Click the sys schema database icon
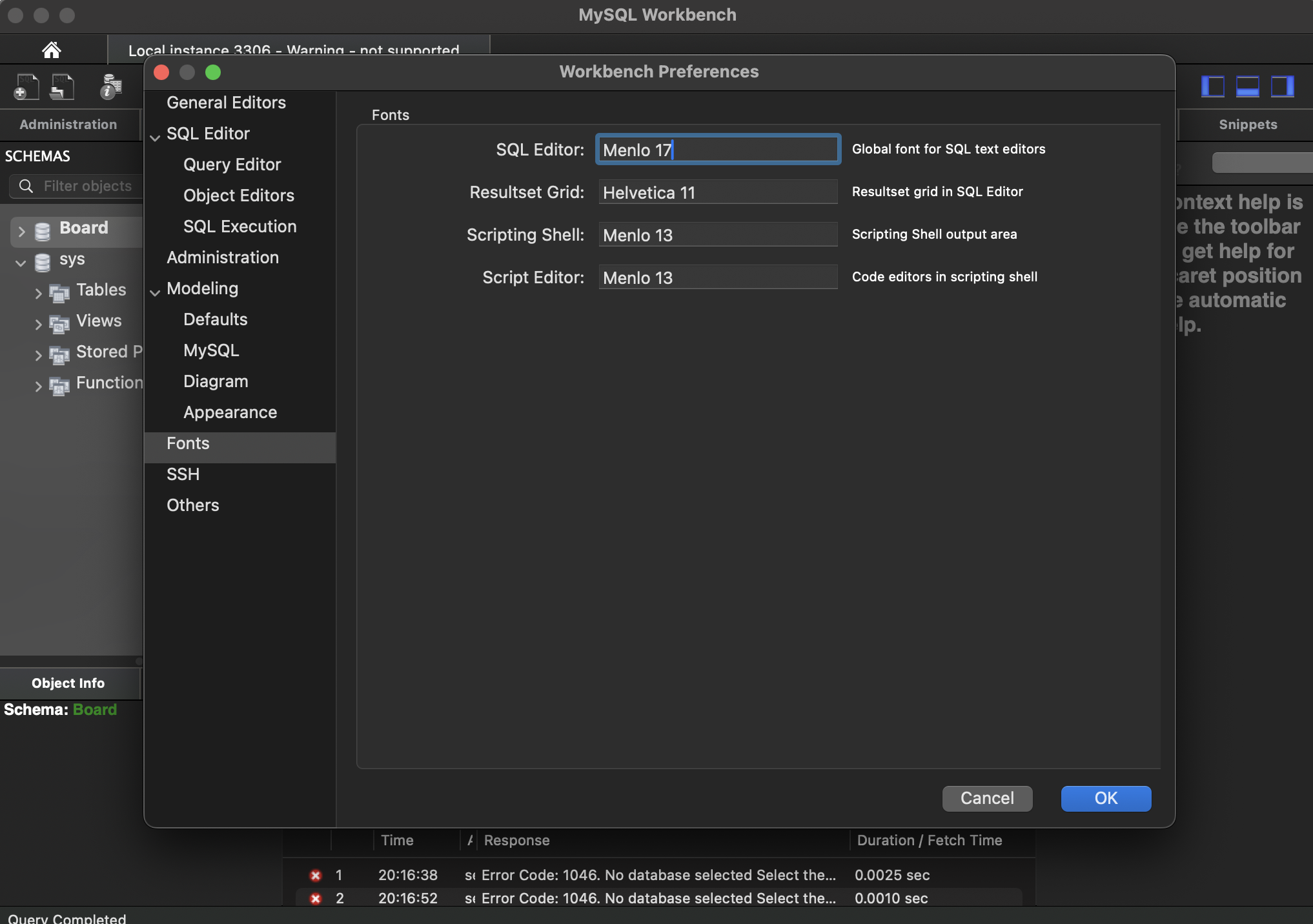1313x924 pixels. (43, 262)
